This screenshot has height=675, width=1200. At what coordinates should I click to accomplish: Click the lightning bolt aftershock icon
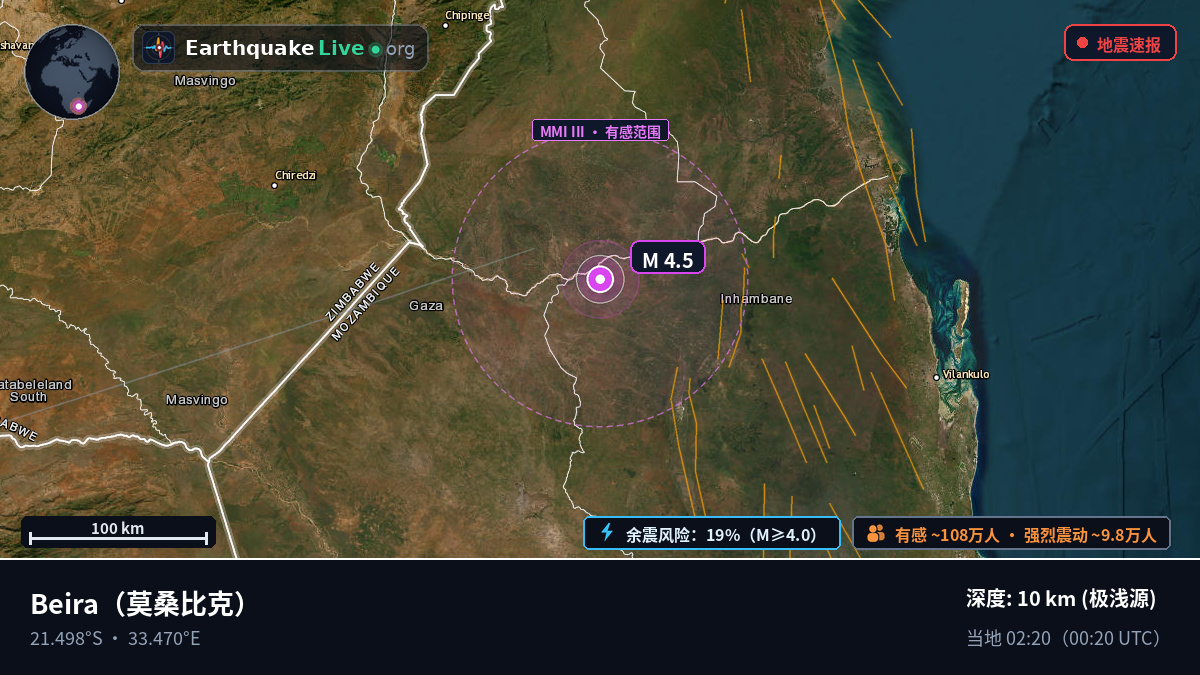click(607, 532)
